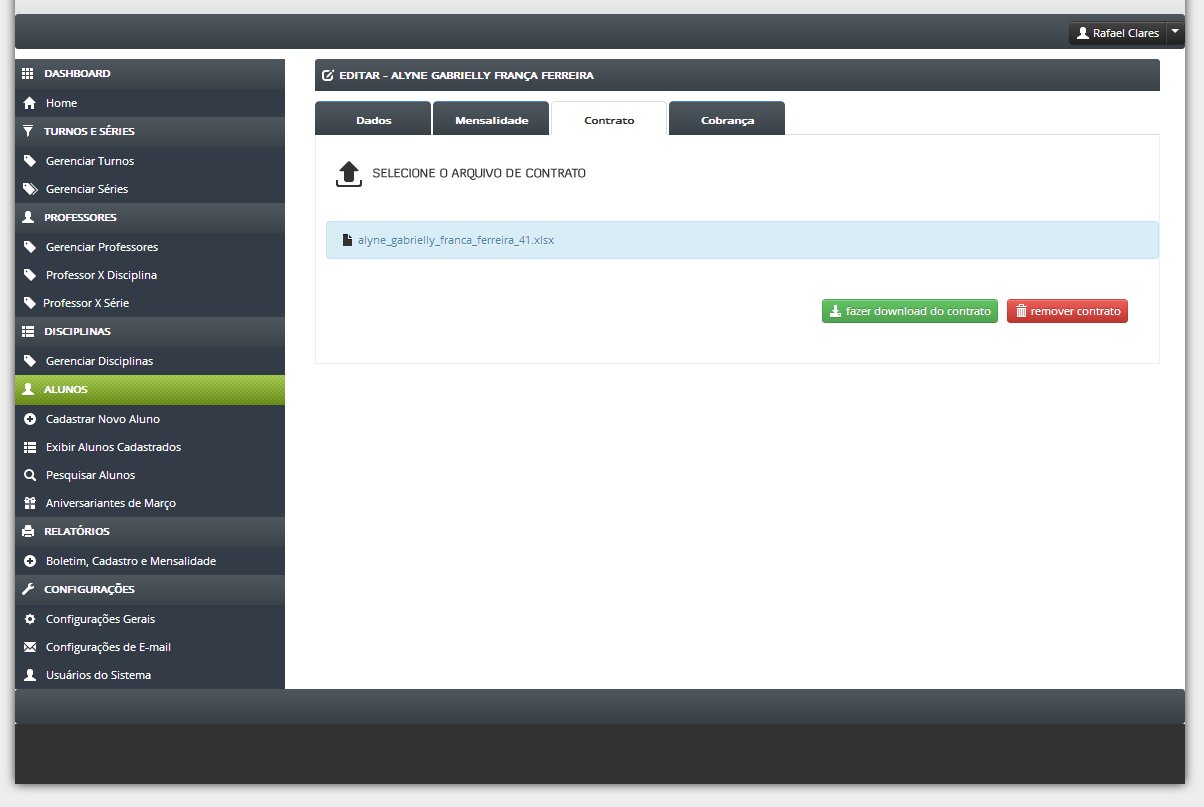
Task: Click the gear icon beside Configurações Gerais
Action: pos(29,619)
